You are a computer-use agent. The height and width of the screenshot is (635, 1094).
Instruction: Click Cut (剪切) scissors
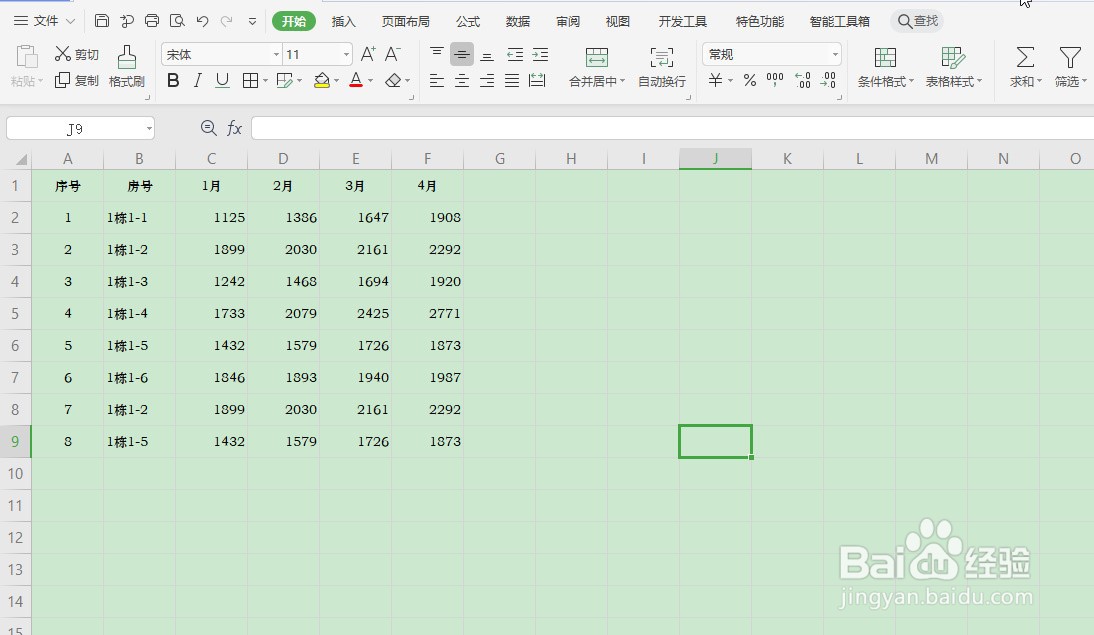coord(77,54)
